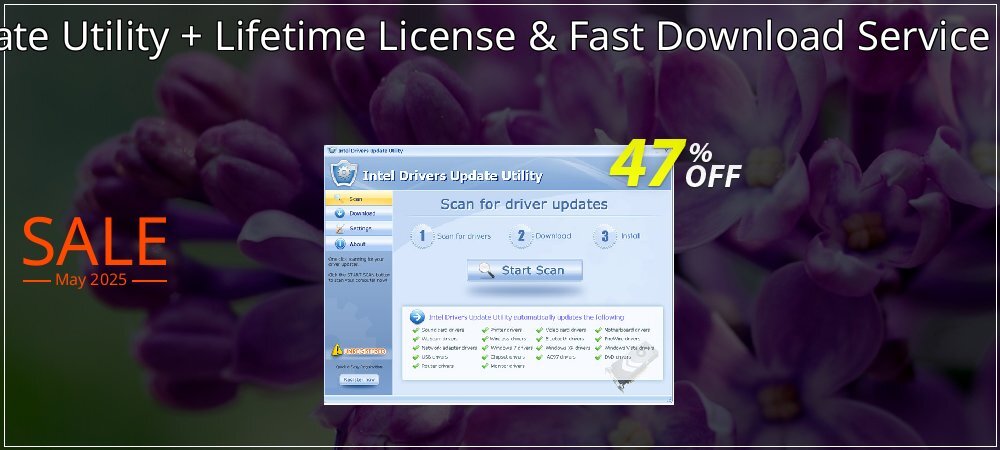Select 'Windows XP drivers' list entry

[564, 348]
